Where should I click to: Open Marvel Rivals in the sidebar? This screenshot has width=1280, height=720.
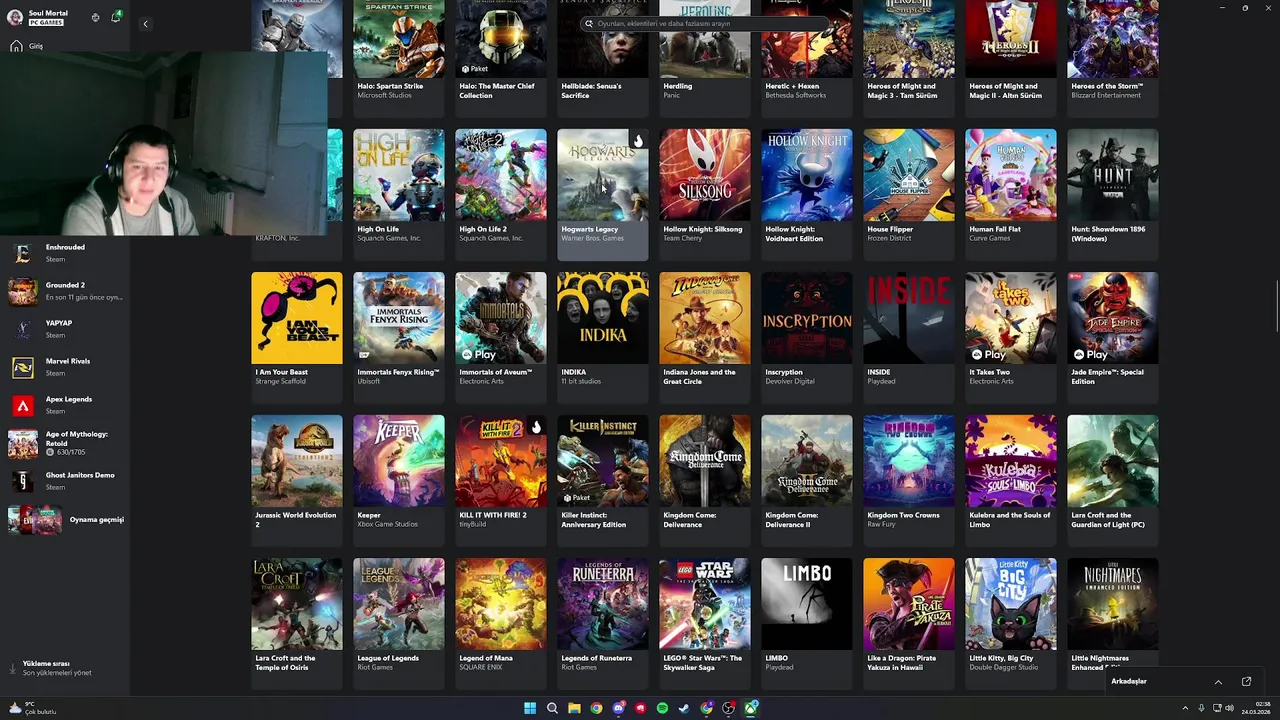pyautogui.click(x=65, y=367)
